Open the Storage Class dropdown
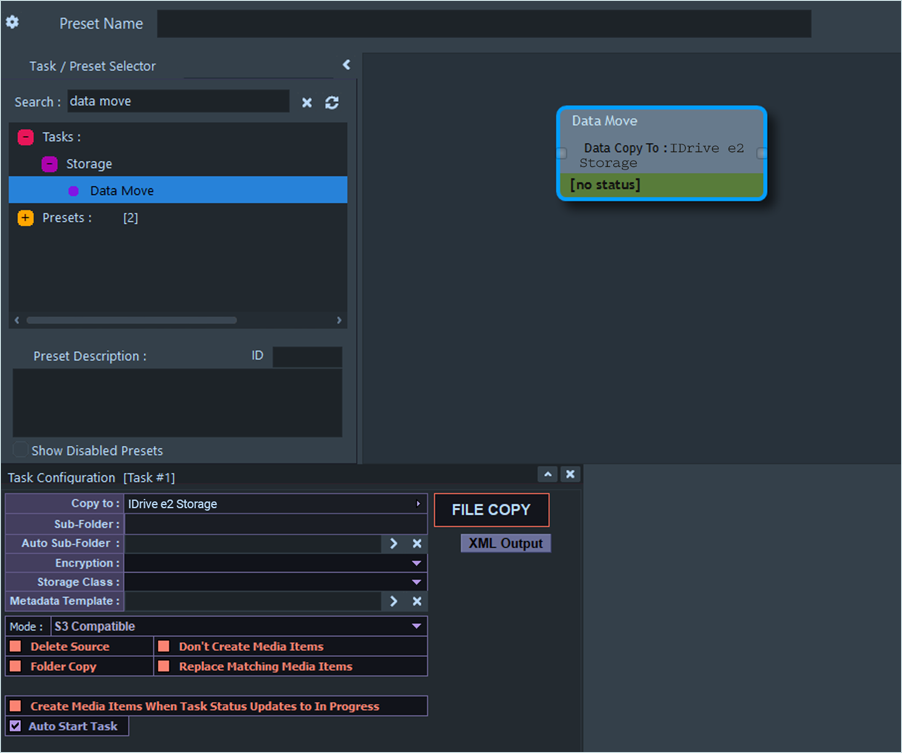 pyautogui.click(x=416, y=582)
